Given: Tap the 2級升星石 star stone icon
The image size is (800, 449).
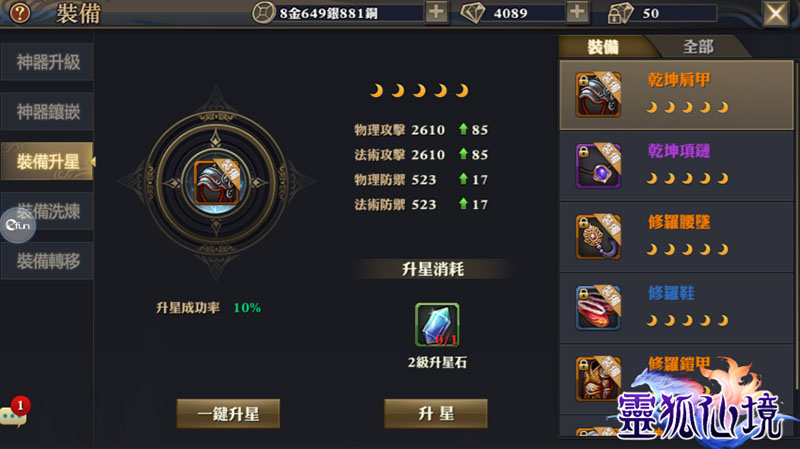Looking at the screenshot, I should coord(437,325).
